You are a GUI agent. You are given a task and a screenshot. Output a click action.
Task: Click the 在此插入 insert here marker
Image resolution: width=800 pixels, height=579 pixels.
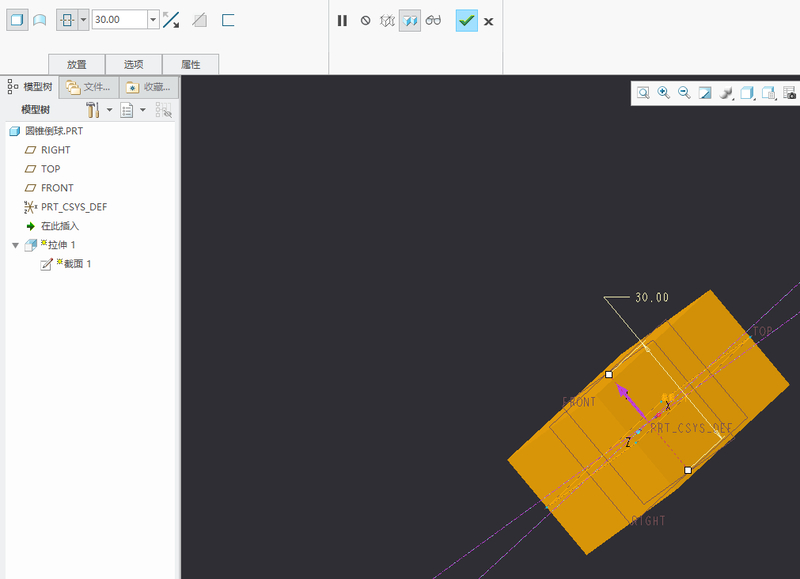[53, 226]
